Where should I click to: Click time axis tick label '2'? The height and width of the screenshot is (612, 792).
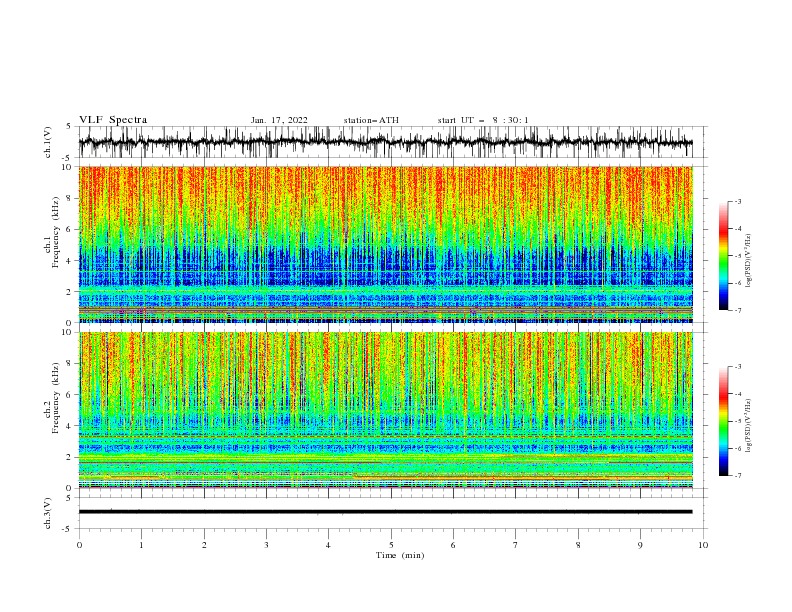pos(204,545)
